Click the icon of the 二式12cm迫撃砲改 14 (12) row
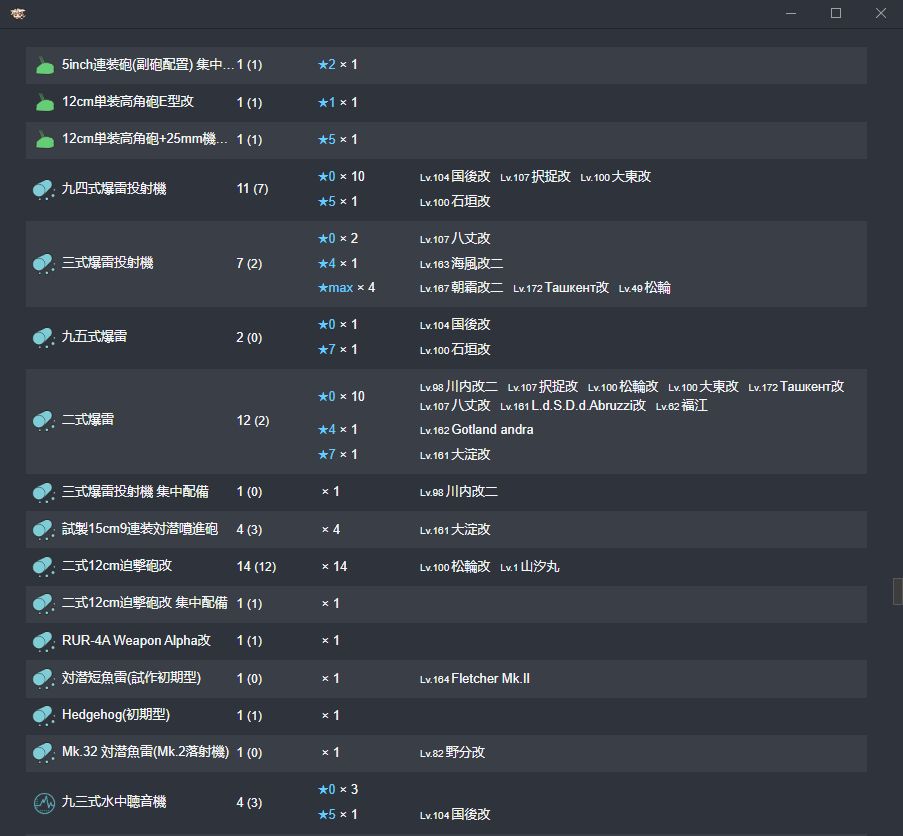The height and width of the screenshot is (836, 903). tap(44, 567)
